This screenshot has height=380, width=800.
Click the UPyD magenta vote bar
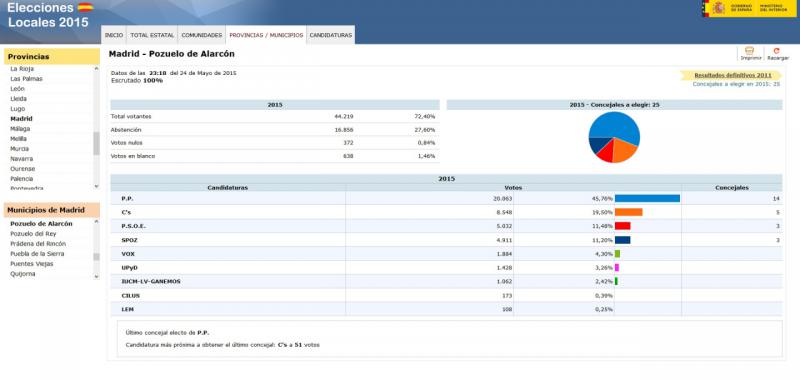617,267
